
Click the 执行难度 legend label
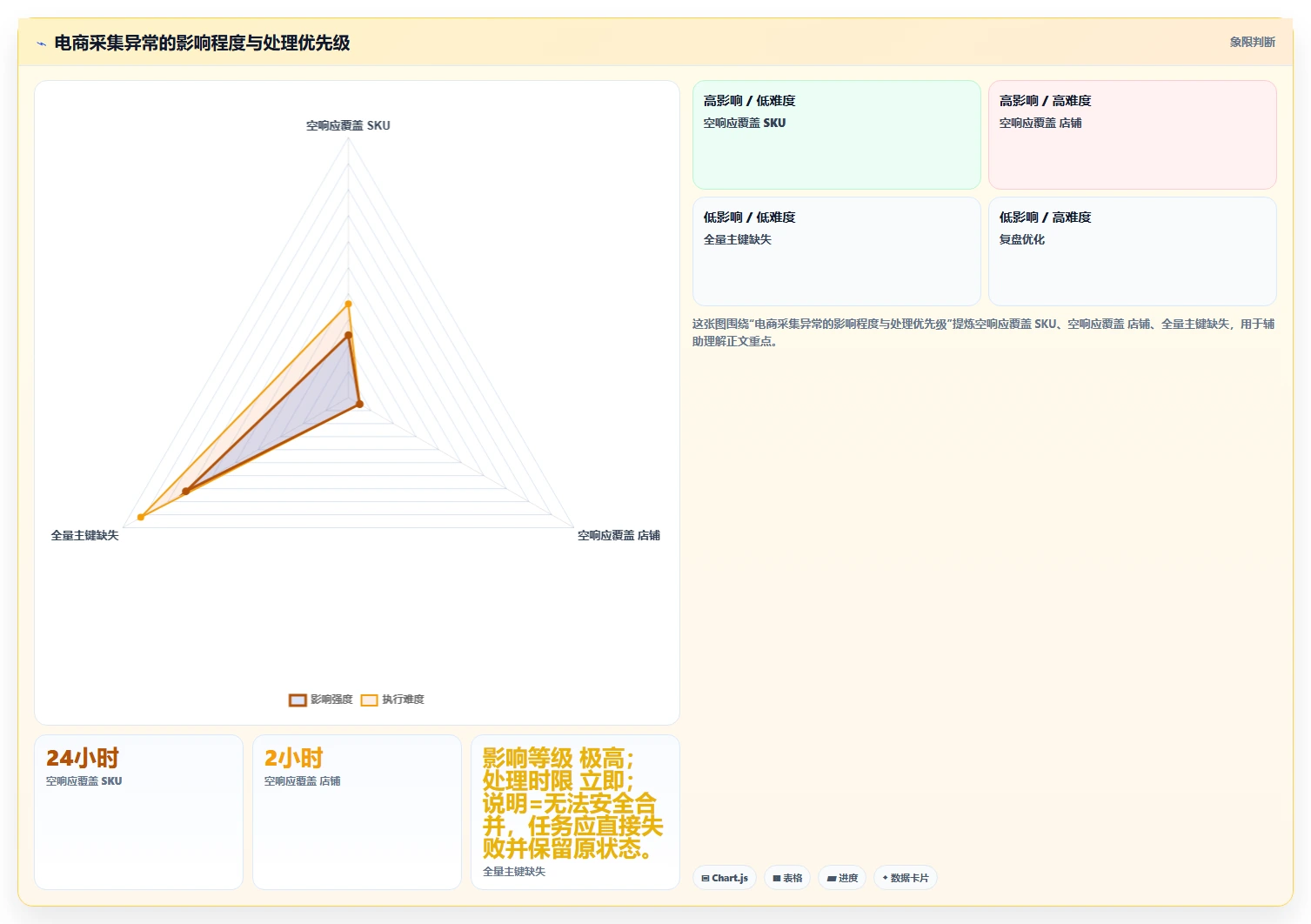tap(403, 700)
